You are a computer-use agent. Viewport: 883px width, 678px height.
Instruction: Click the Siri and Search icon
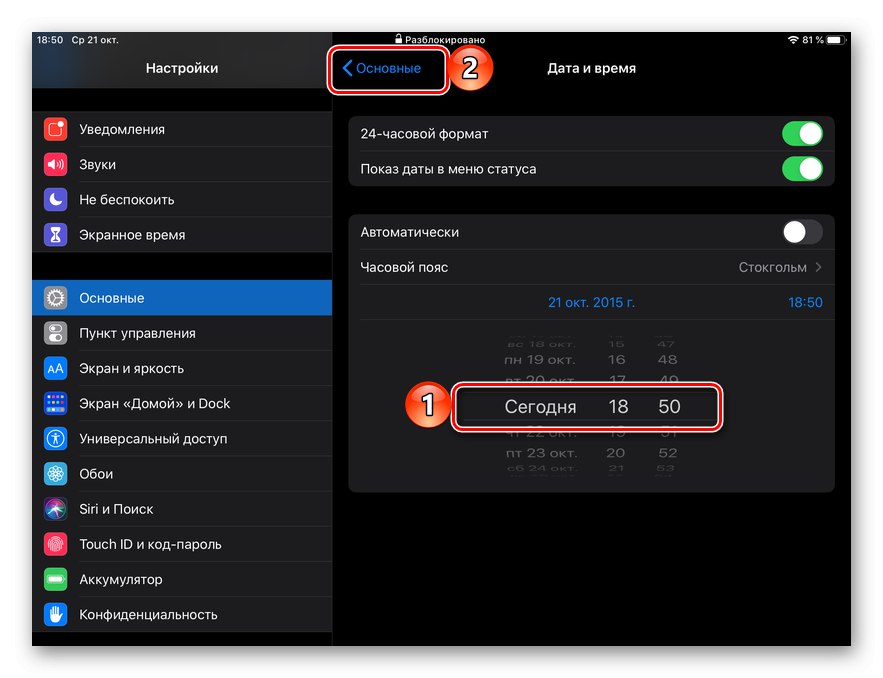[55, 509]
